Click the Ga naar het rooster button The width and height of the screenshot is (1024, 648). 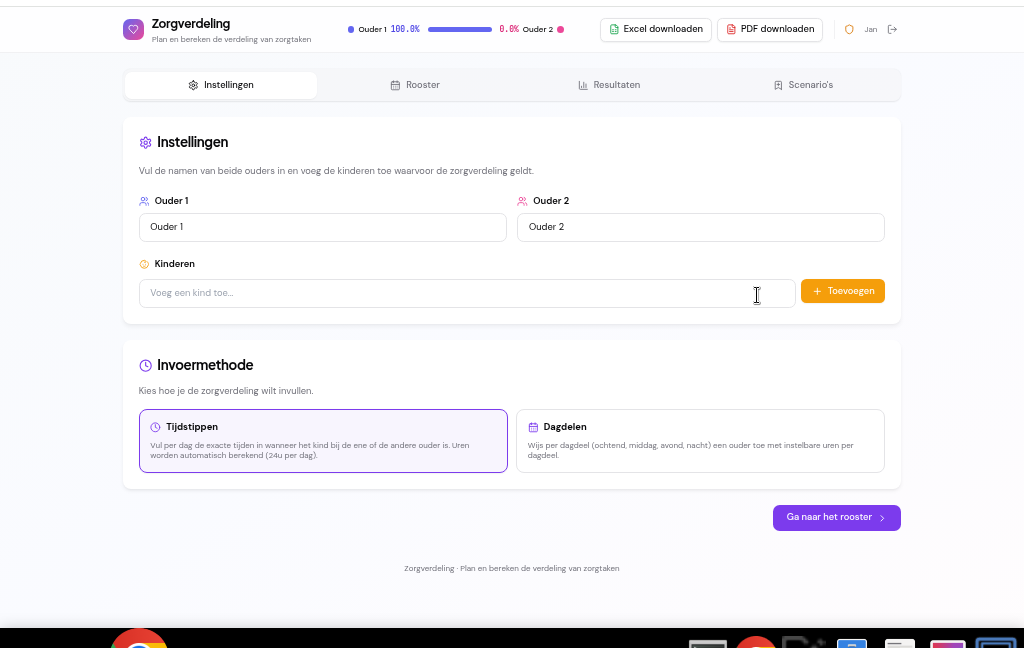tap(836, 517)
